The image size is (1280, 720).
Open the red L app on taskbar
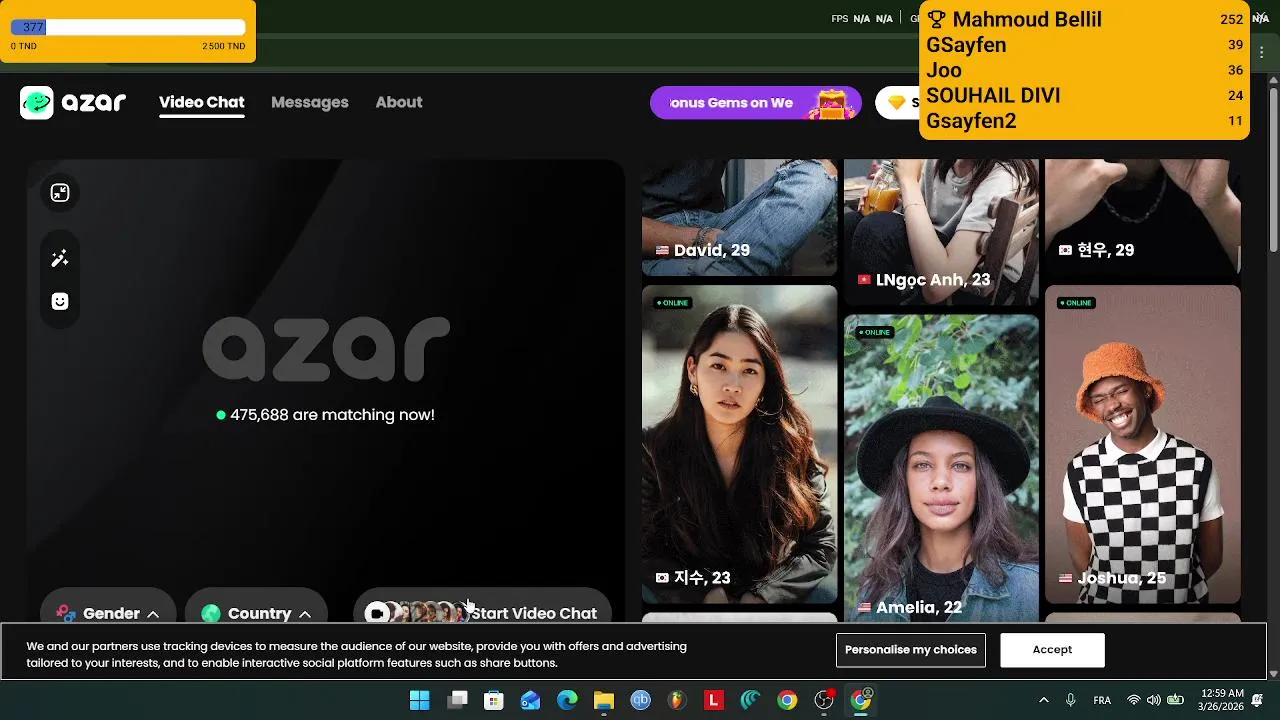point(714,700)
